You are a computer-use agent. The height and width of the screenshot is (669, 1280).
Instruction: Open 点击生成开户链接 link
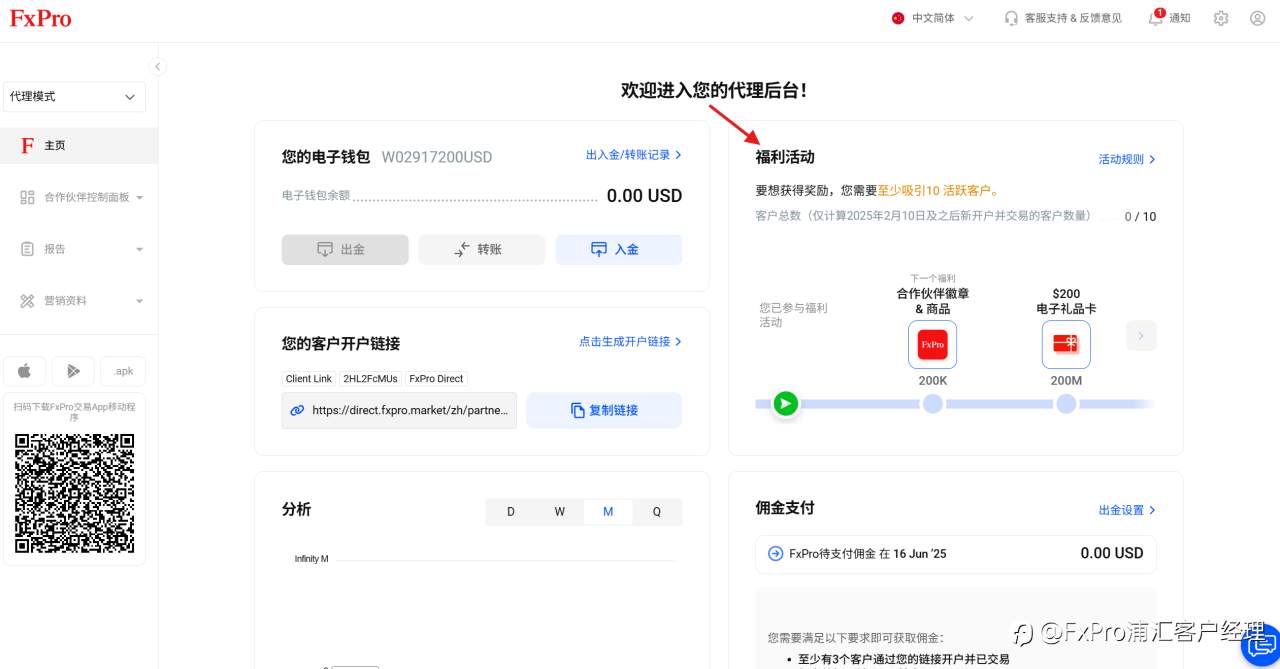coord(630,342)
